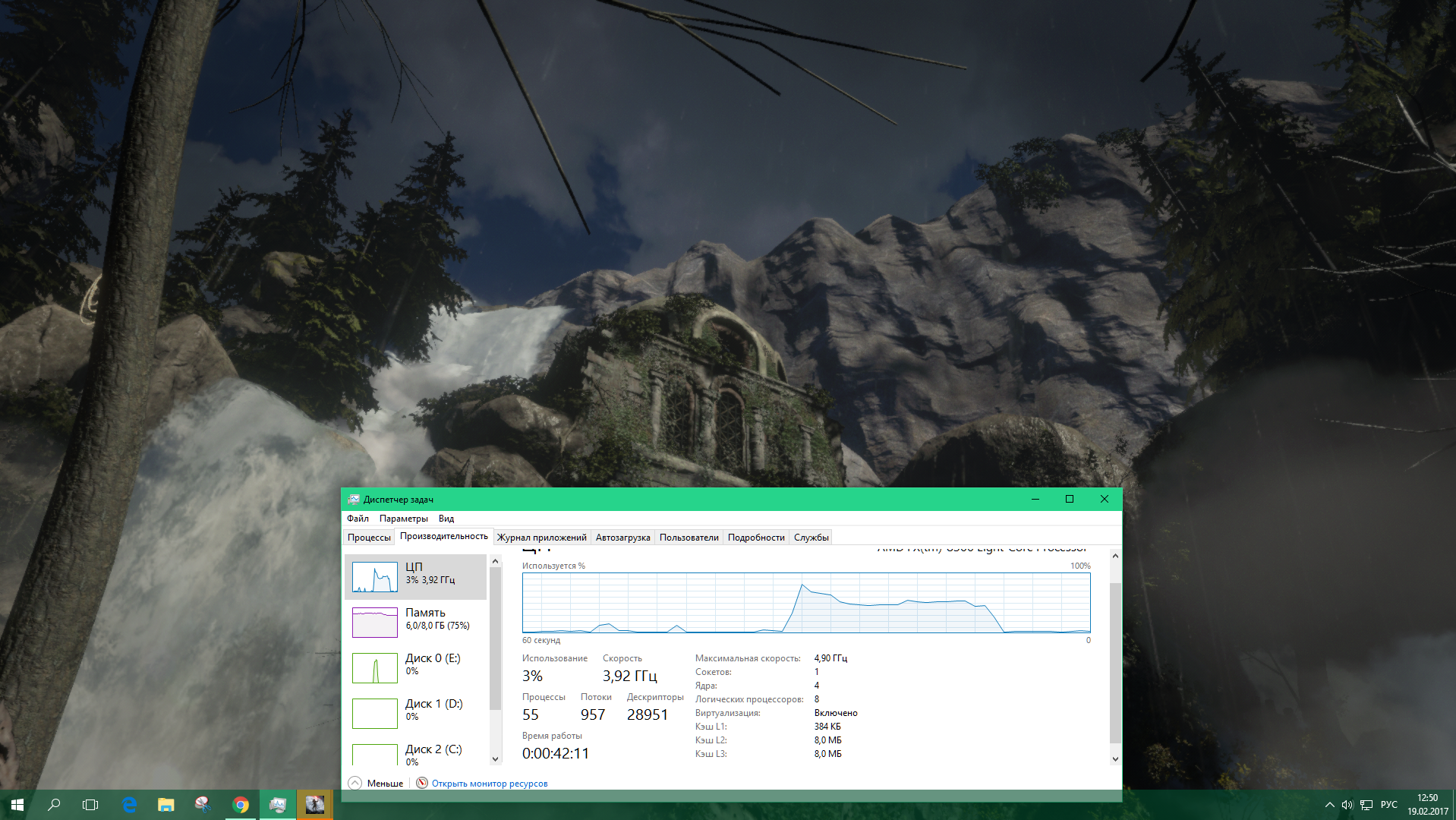Open taskbar search magnifier
The height and width of the screenshot is (820, 1456).
(x=54, y=805)
